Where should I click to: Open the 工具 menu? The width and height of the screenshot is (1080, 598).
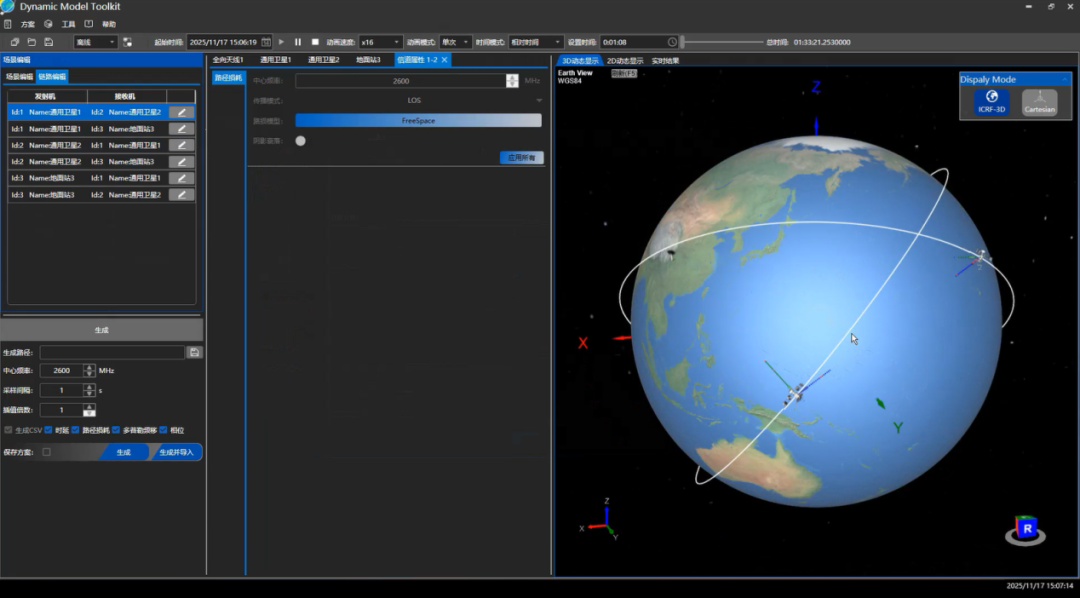pyautogui.click(x=68, y=24)
